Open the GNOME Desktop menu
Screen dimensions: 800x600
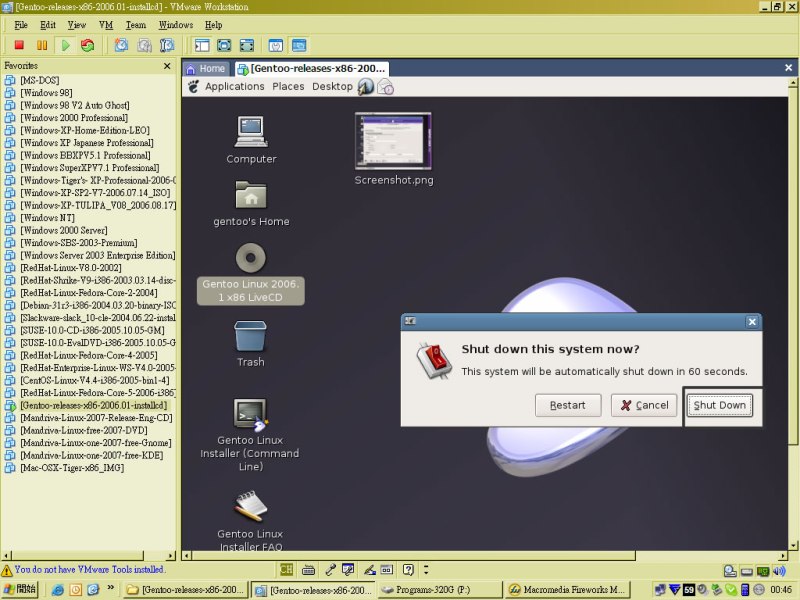332,86
